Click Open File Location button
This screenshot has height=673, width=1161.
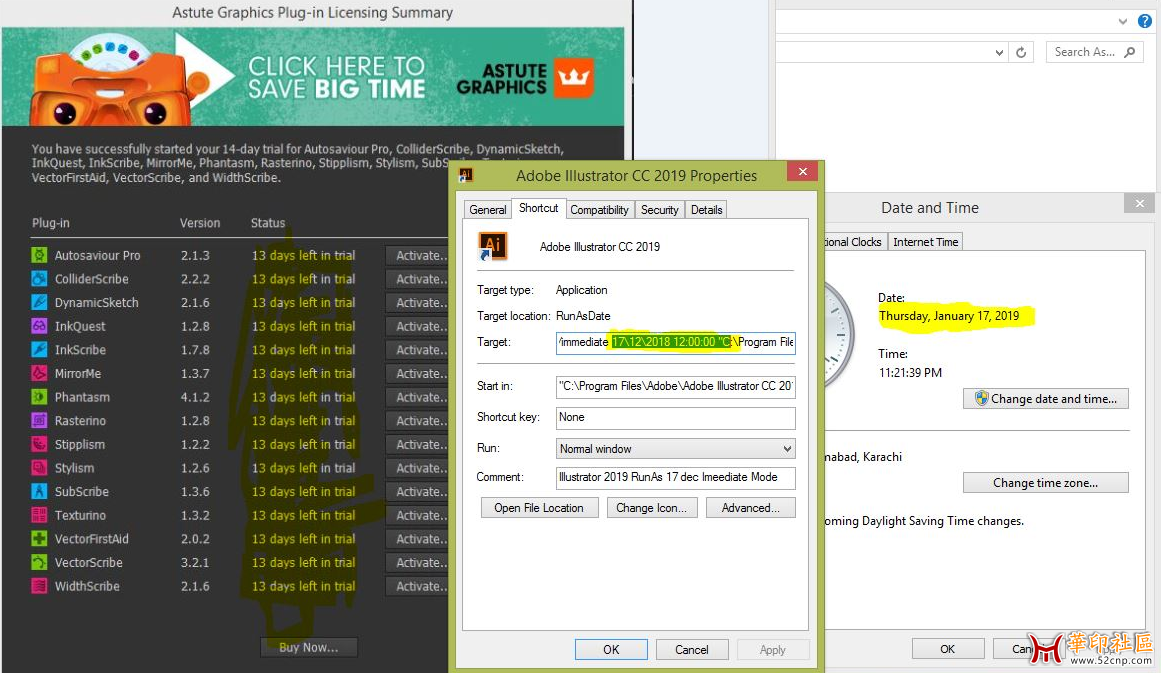(539, 508)
